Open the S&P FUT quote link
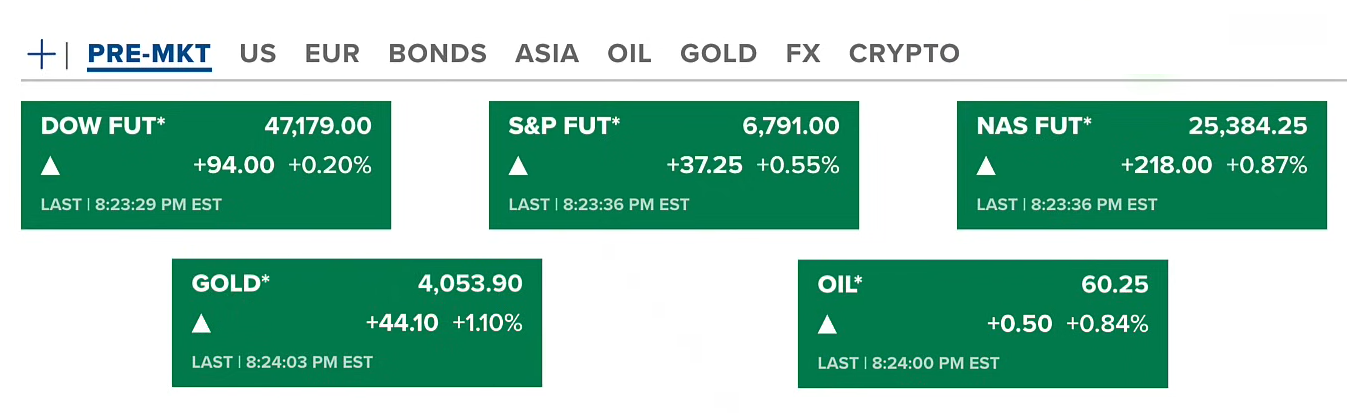Image resolution: width=1347 pixels, height=413 pixels. tap(564, 126)
